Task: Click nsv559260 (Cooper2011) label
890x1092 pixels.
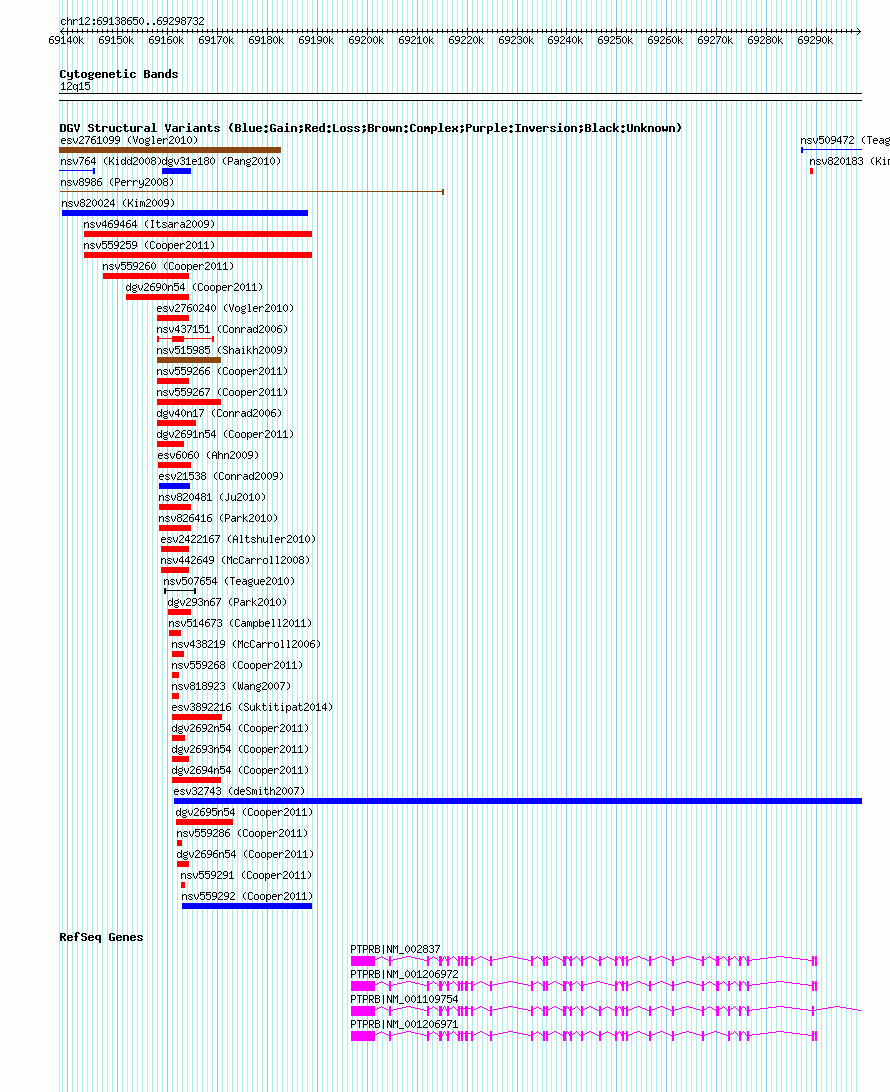Action: 168,265
